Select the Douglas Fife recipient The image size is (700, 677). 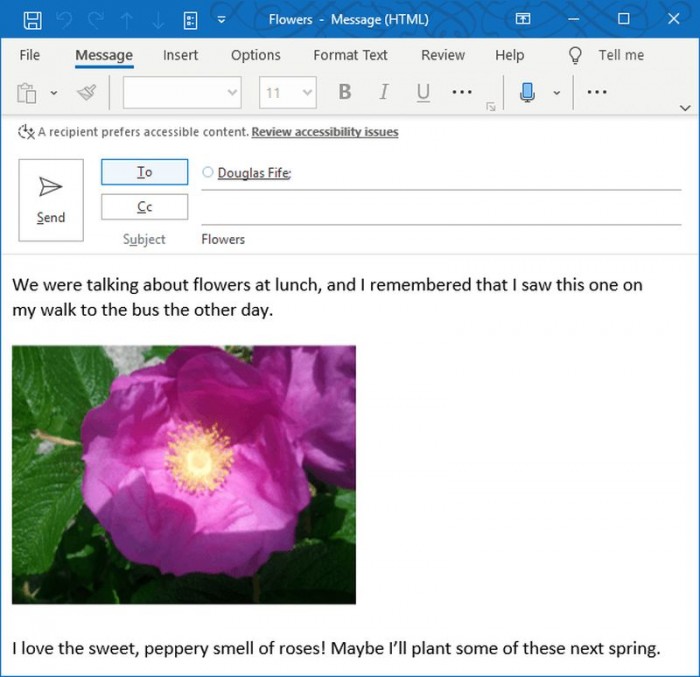[254, 173]
